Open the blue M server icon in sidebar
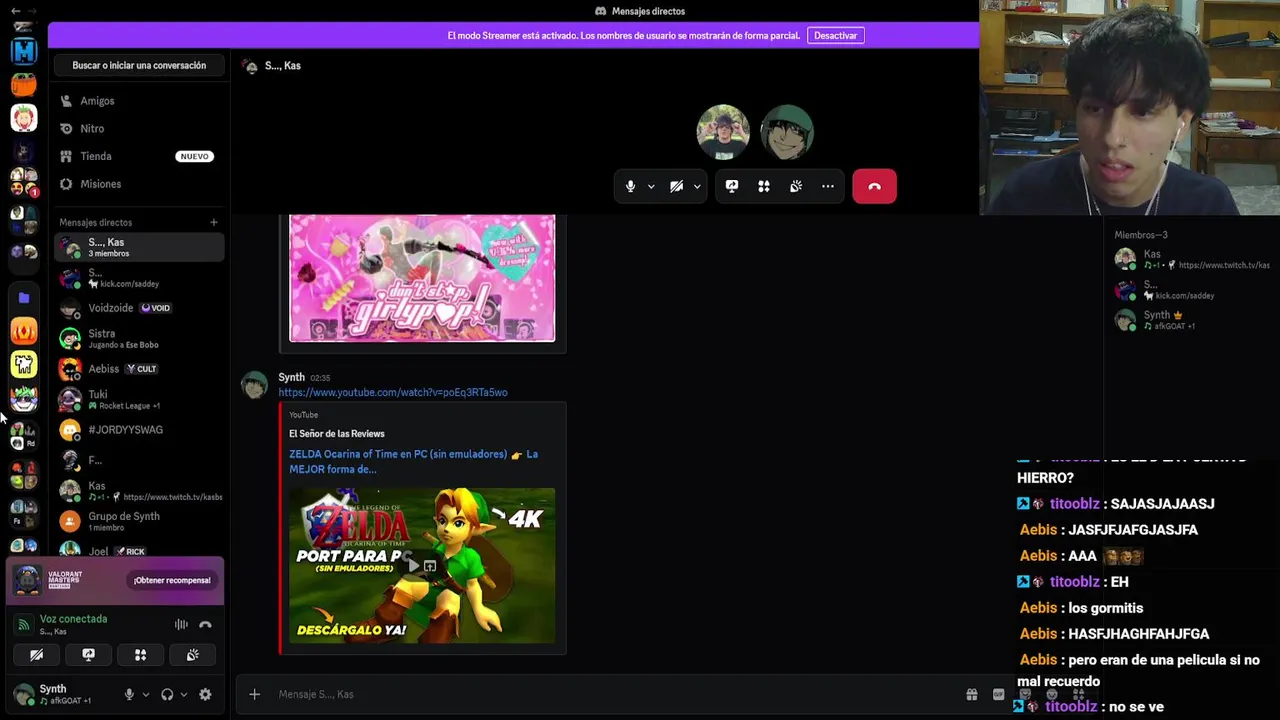This screenshot has width=1280, height=720. coord(24,50)
